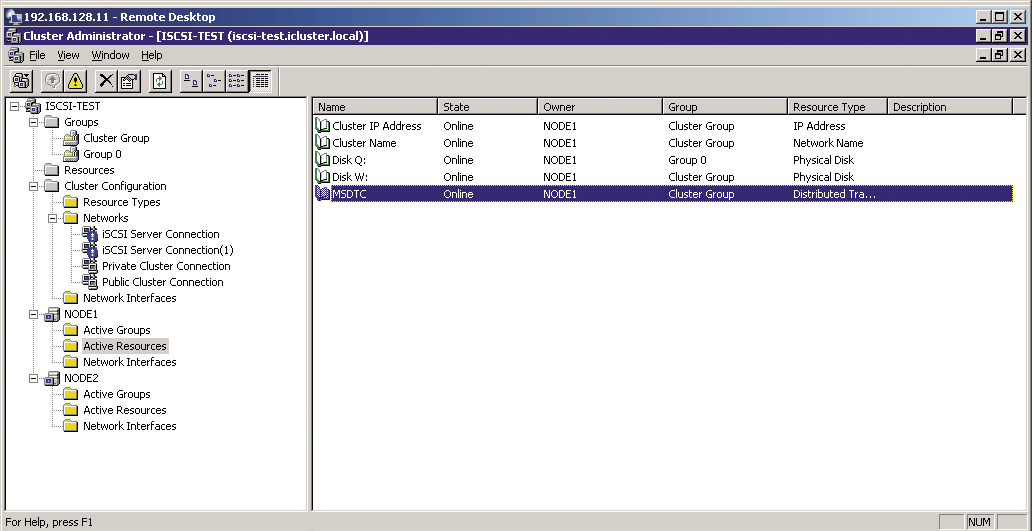Screen dimensions: 1032x531
Task: Open the Help menu
Action: tap(151, 55)
